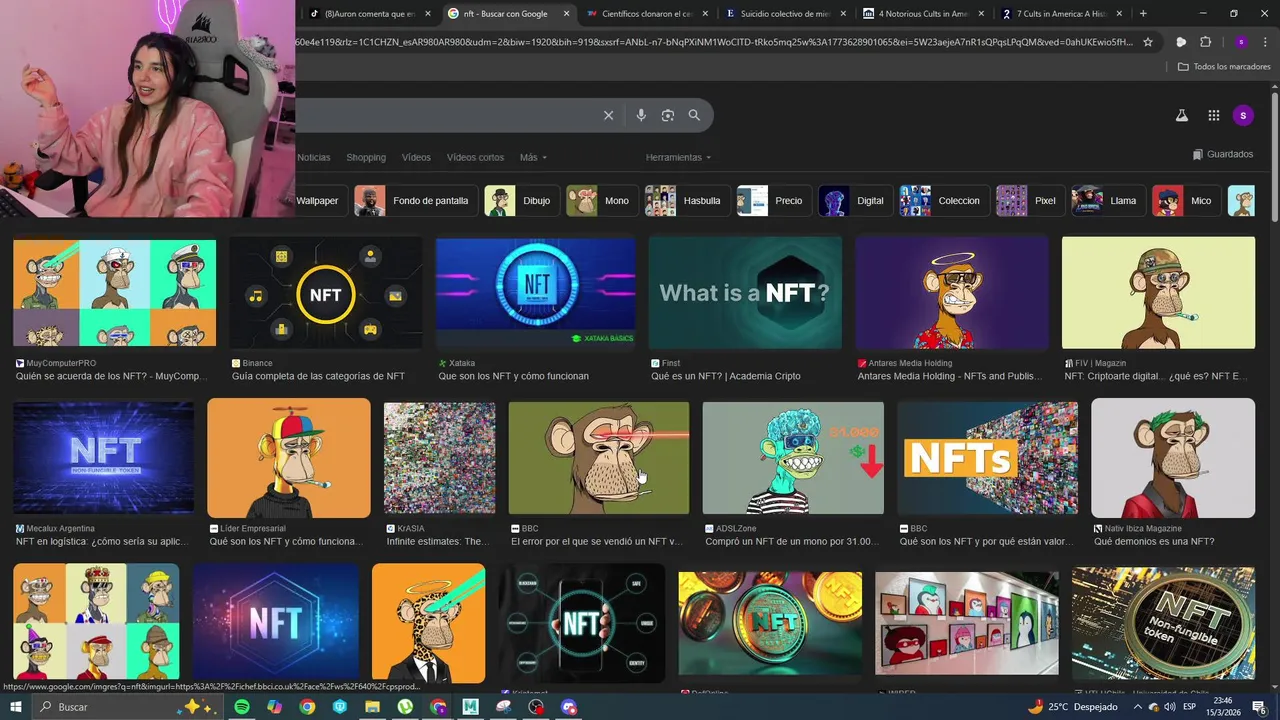Image resolution: width=1280 pixels, height=720 pixels.
Task: Open 'Compró un NFT de un mono' link
Action: tap(791, 541)
